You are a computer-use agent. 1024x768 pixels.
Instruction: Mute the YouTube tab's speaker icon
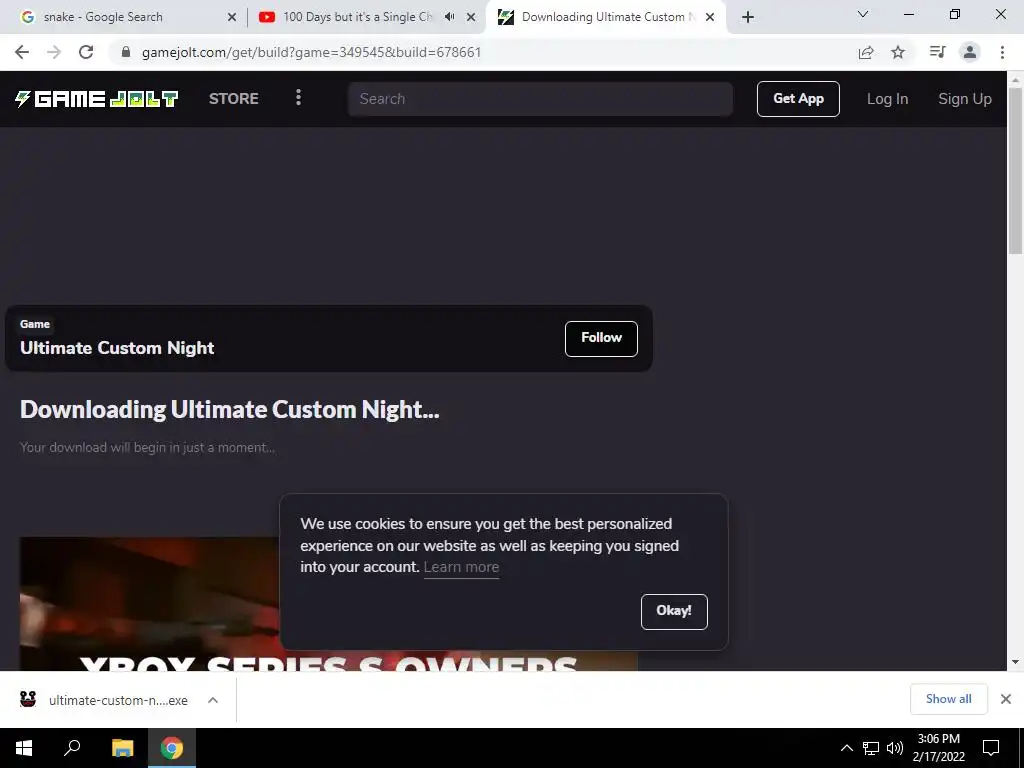(x=449, y=17)
